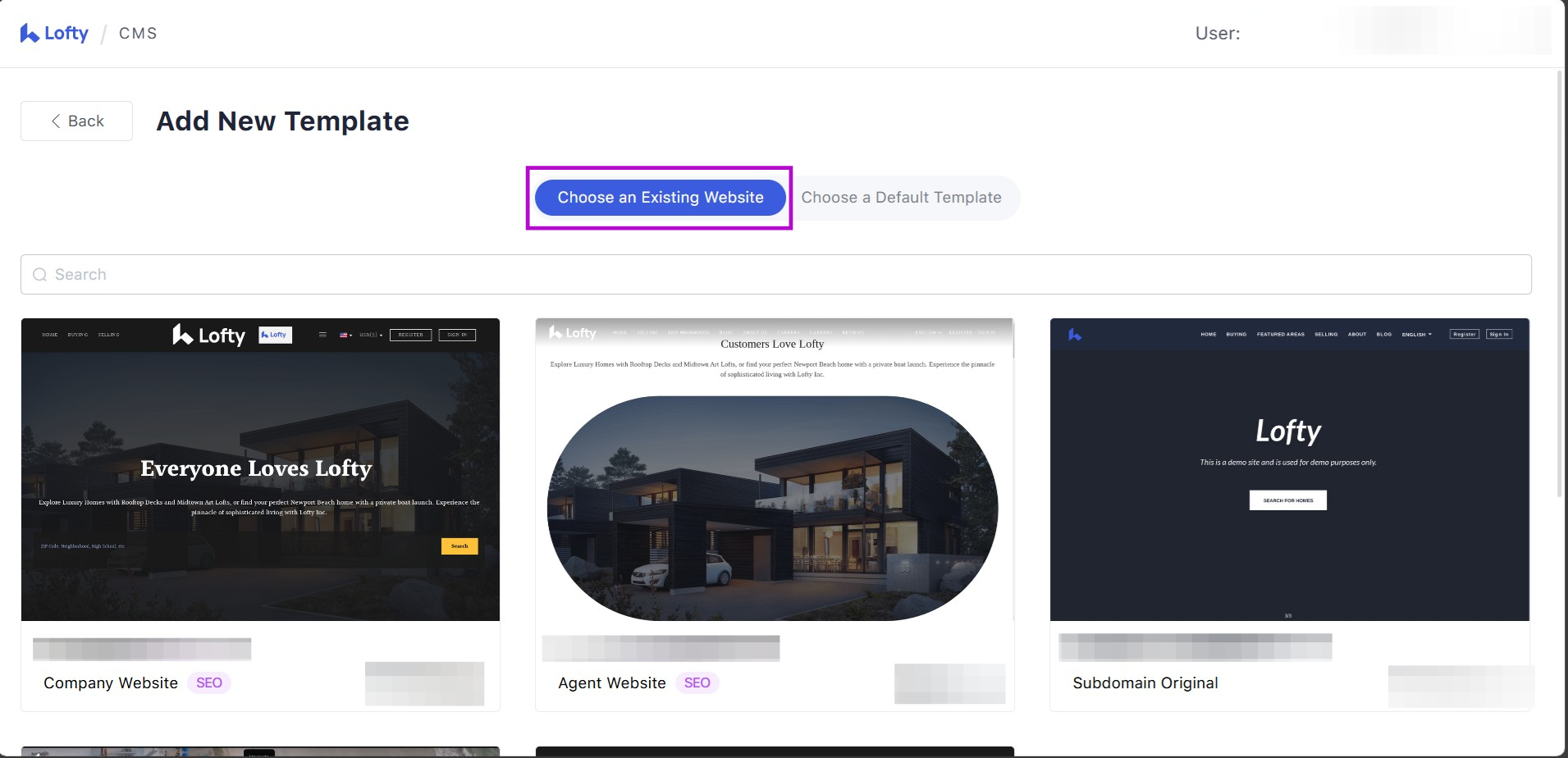Select the Choose an Existing Website tab

[660, 197]
